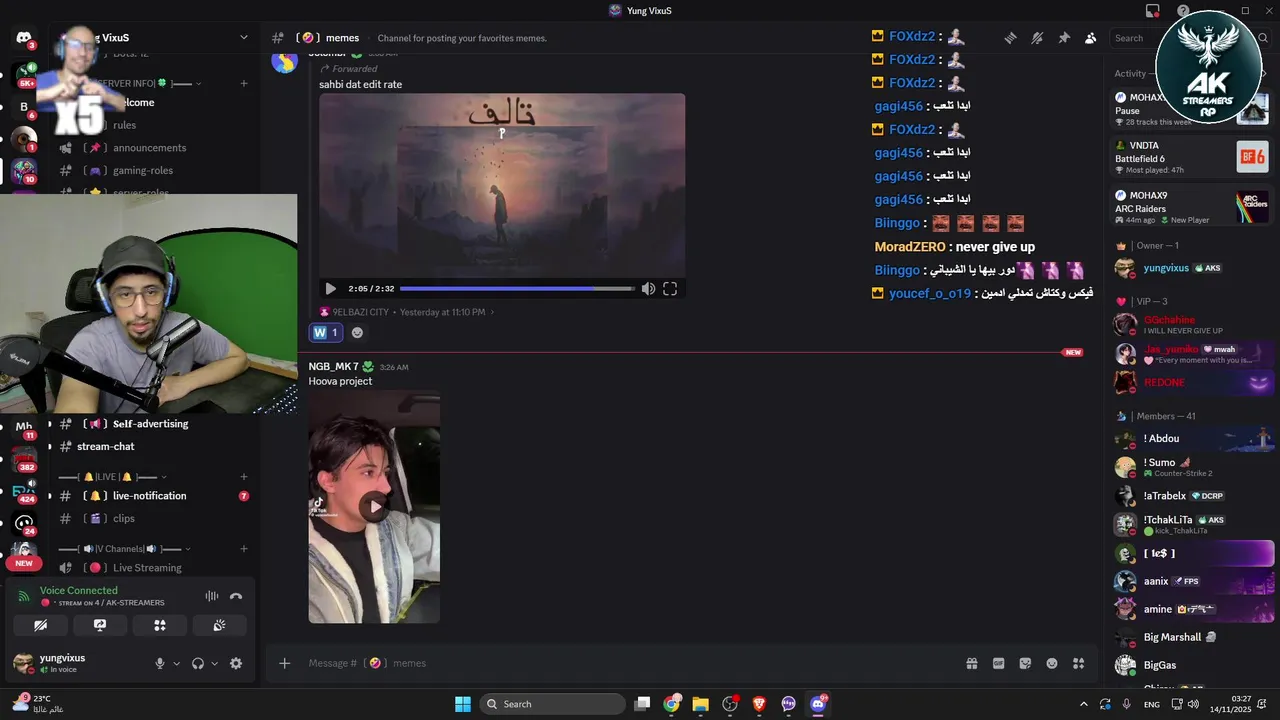Image resolution: width=1280 pixels, height=720 pixels.
Task: Disconnect from voice with hang-up icon
Action: 236,596
